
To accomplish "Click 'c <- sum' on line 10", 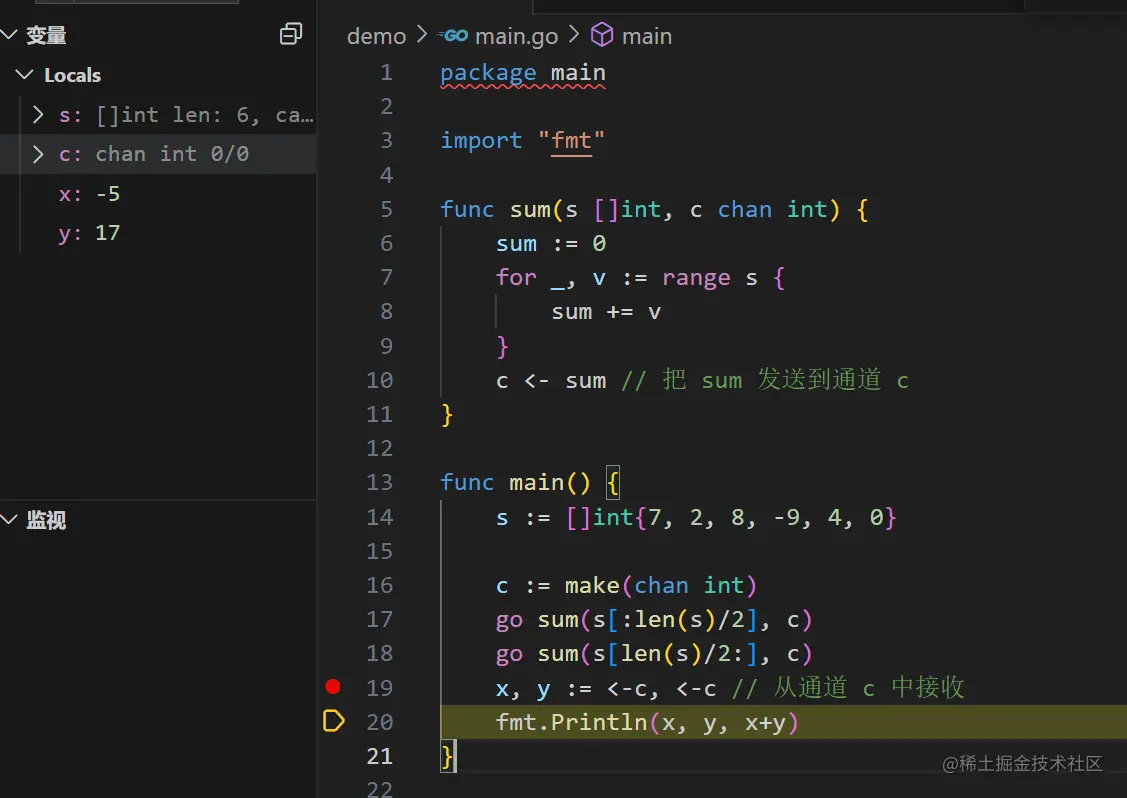I will pyautogui.click(x=551, y=380).
